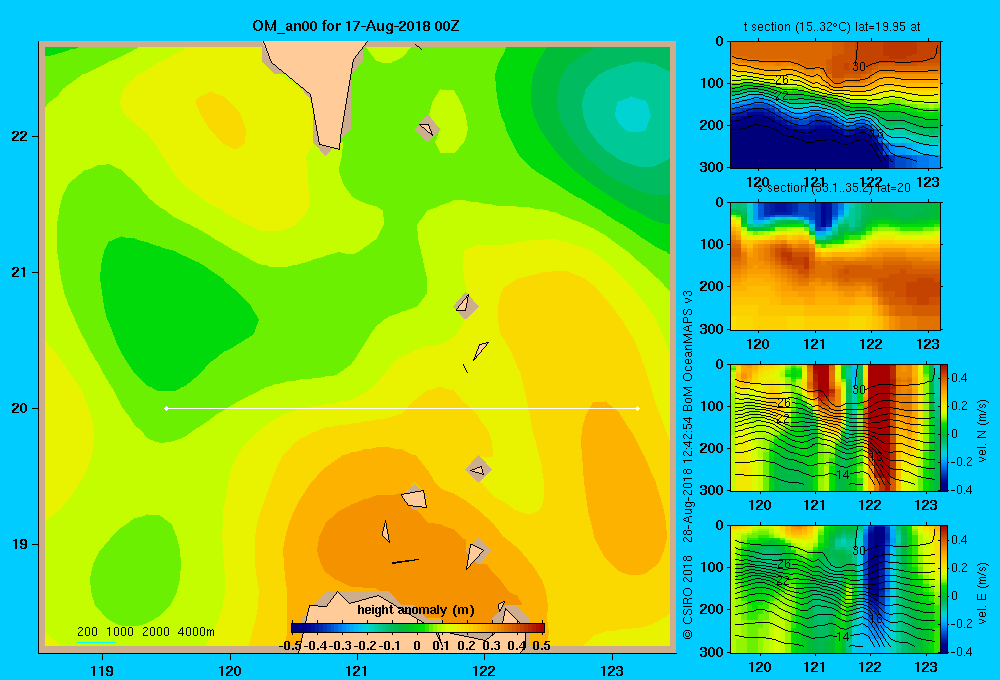Click latitude label 20 on the main map
Screen dimensions: 1000x680
tap(20, 408)
